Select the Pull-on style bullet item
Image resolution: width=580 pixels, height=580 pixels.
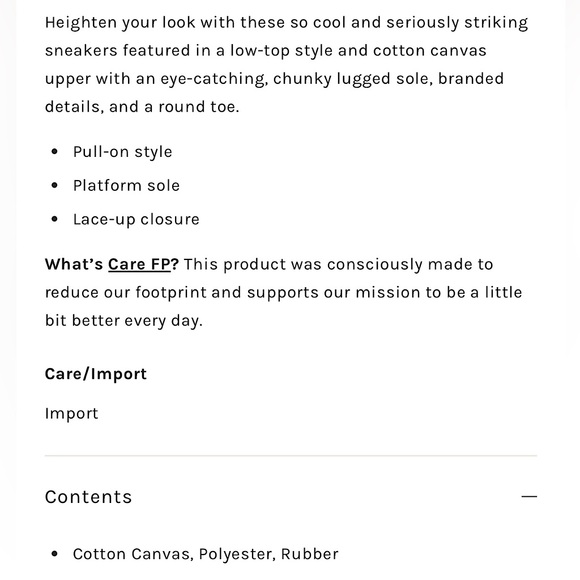[x=122, y=152]
